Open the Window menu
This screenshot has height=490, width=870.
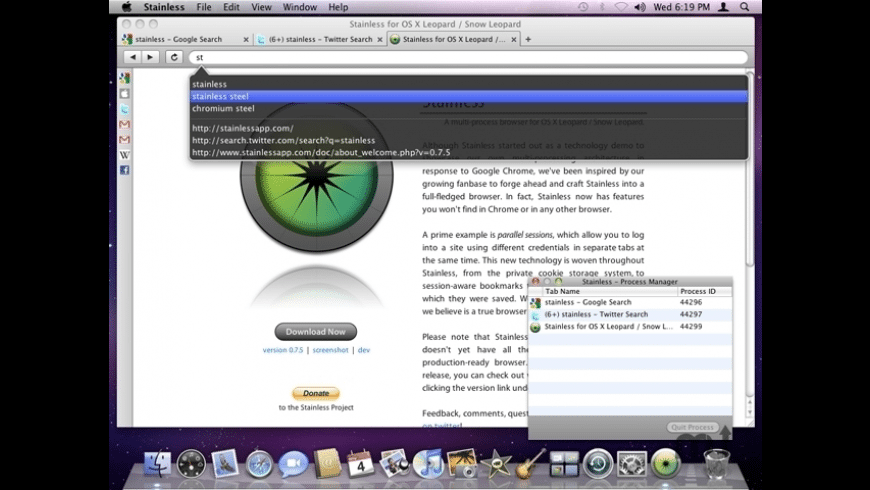pos(300,7)
